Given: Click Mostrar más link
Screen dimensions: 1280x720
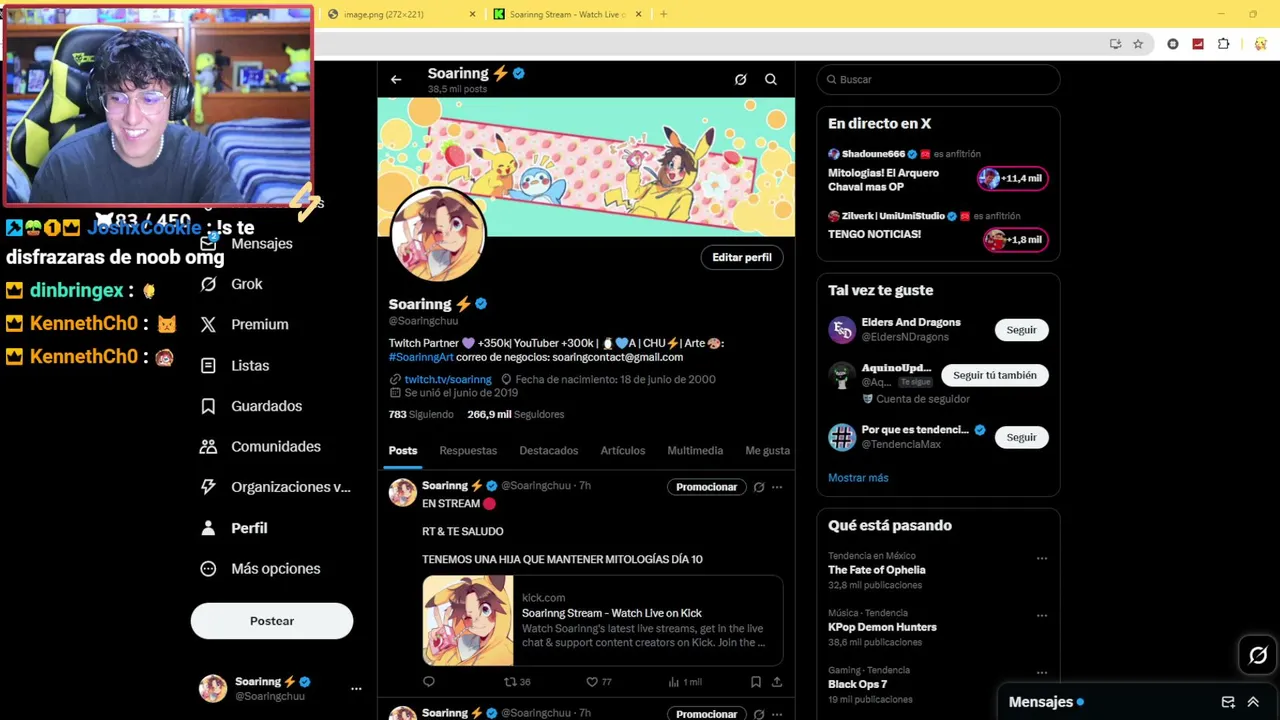Looking at the screenshot, I should (858, 478).
